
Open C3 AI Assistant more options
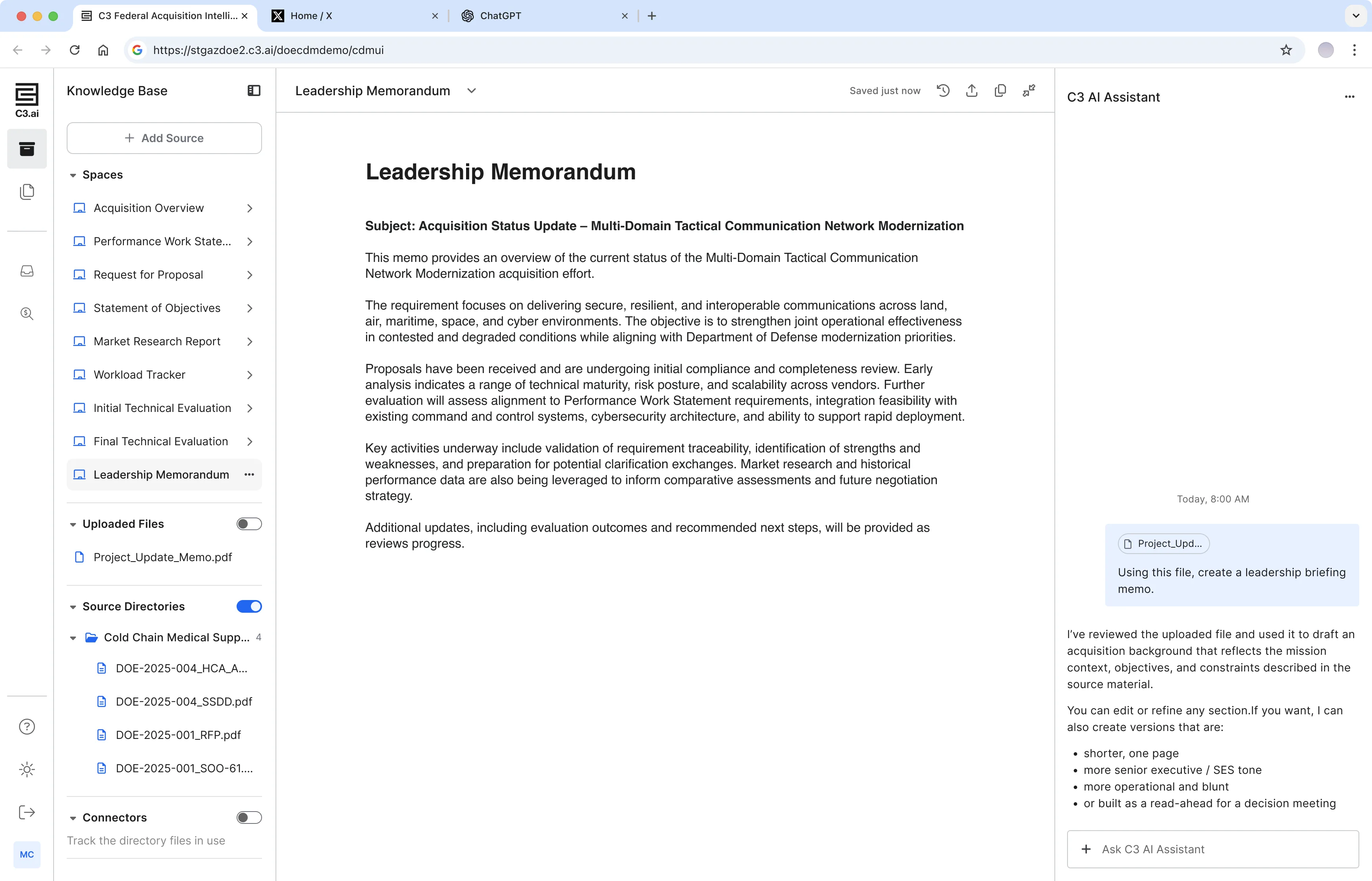pyautogui.click(x=1350, y=97)
